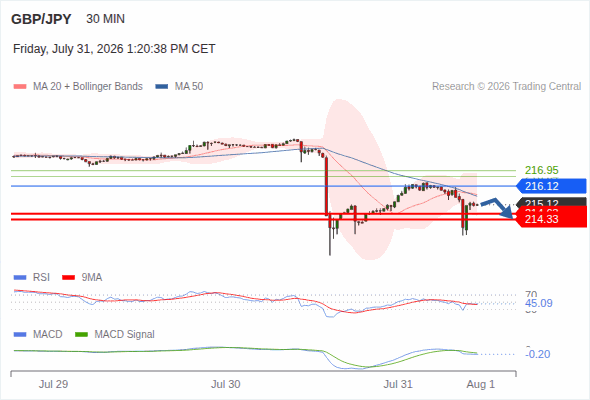The image size is (590, 400).
Task: Click the Friday, July 31, 2026 timestamp
Action: pyautogui.click(x=114, y=49)
